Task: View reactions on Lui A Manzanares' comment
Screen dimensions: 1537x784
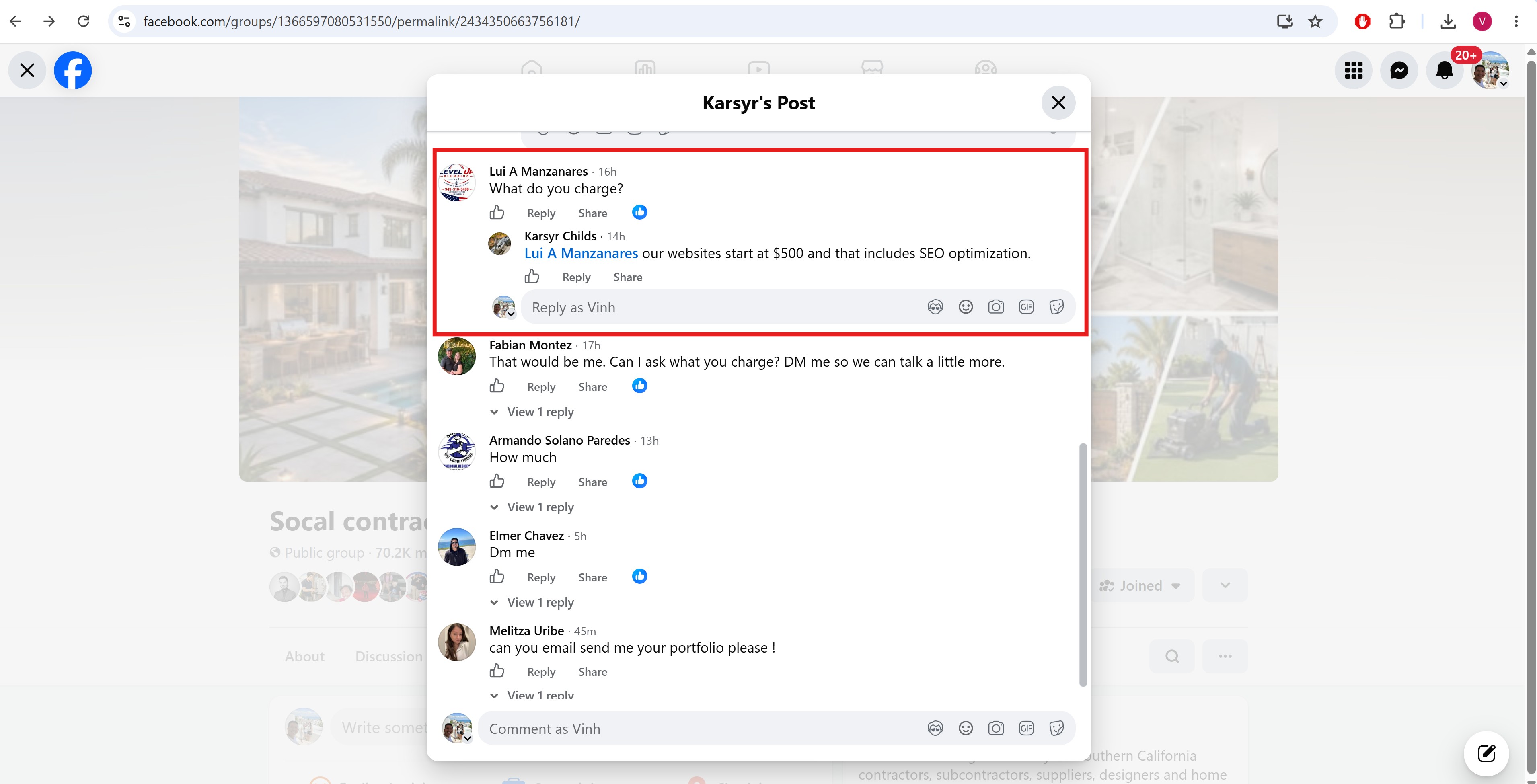Action: (x=640, y=212)
